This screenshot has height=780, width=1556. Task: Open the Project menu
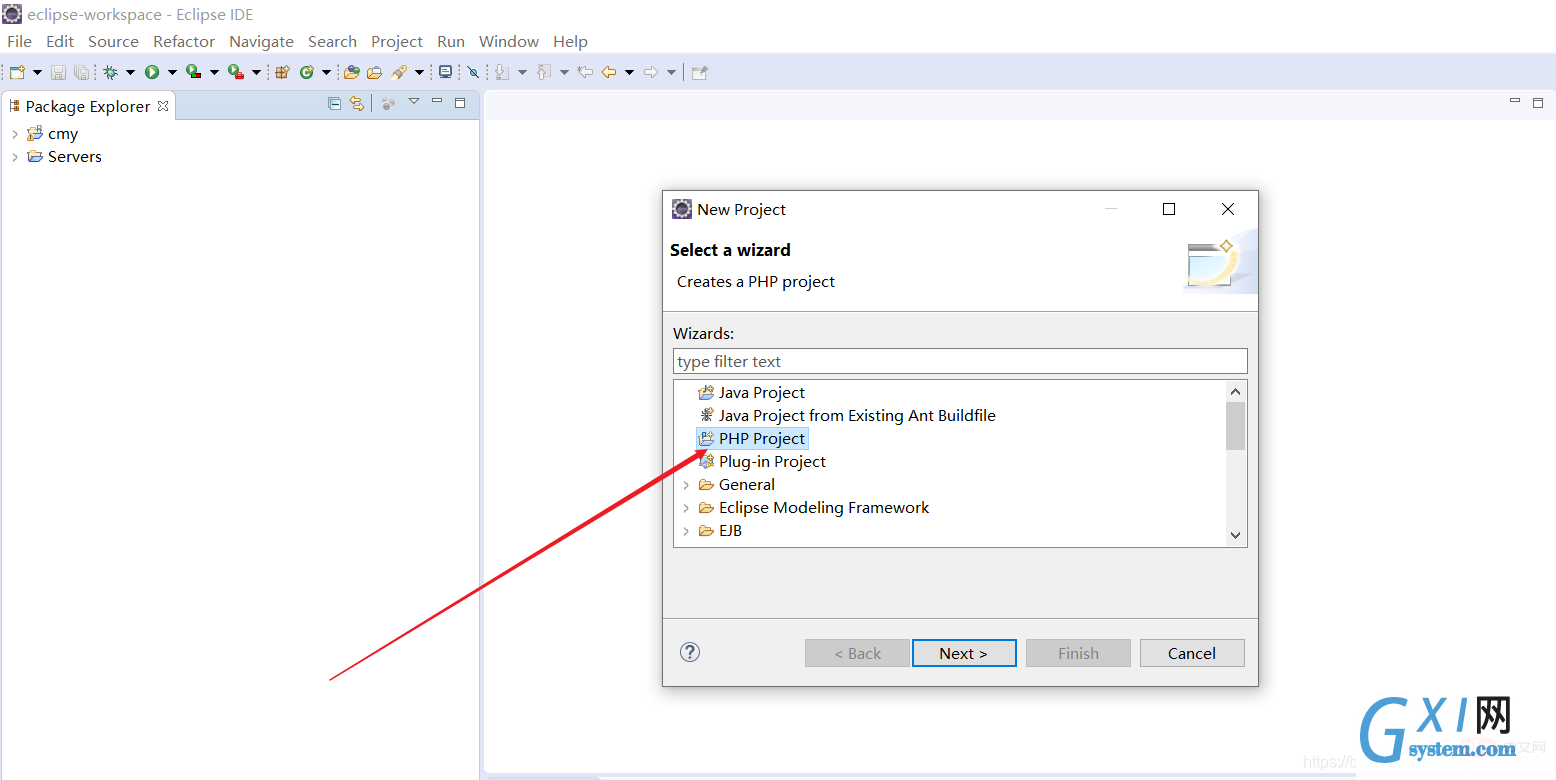point(397,41)
